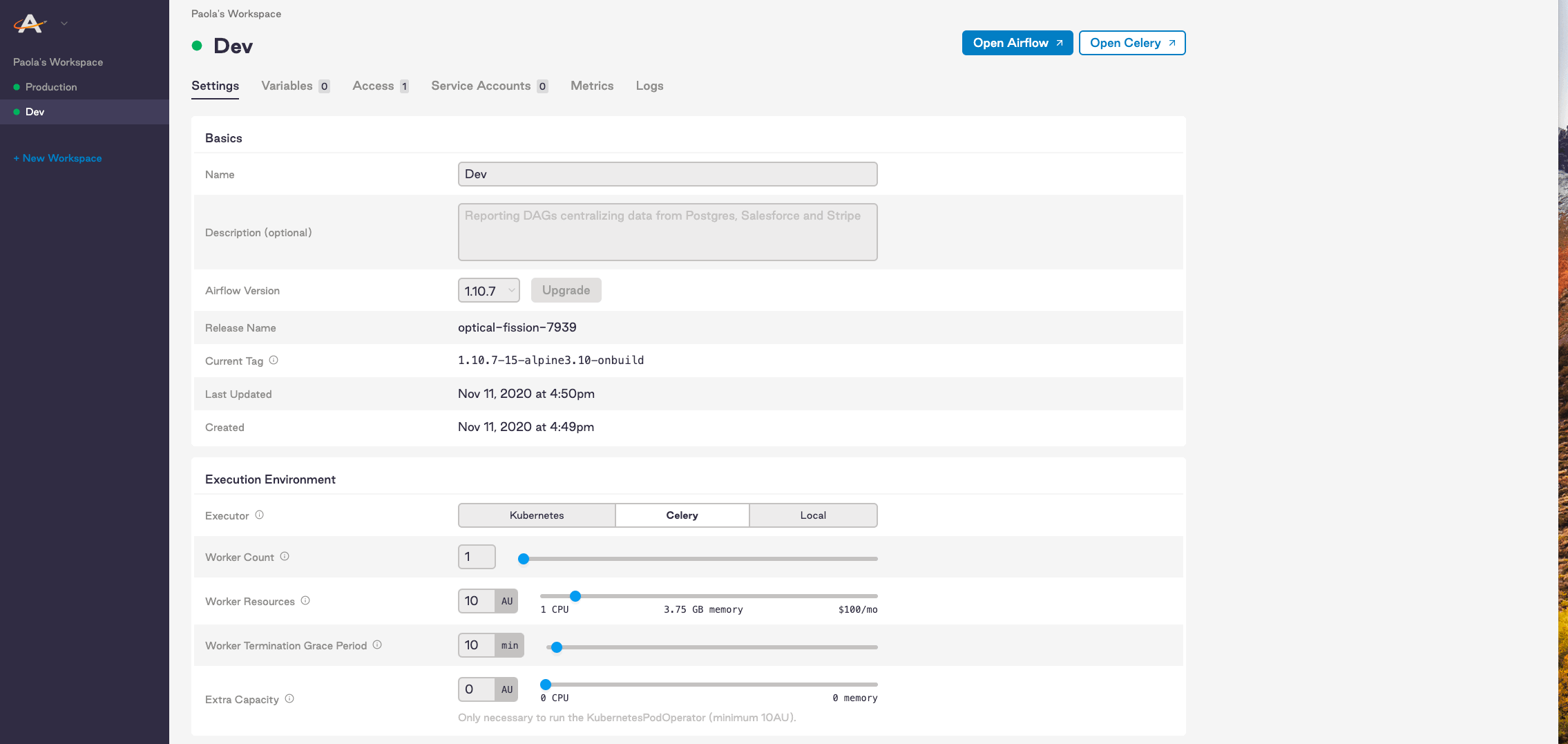The width and height of the screenshot is (1568, 744).
Task: Click the Extra Capacity info icon
Action: point(290,698)
